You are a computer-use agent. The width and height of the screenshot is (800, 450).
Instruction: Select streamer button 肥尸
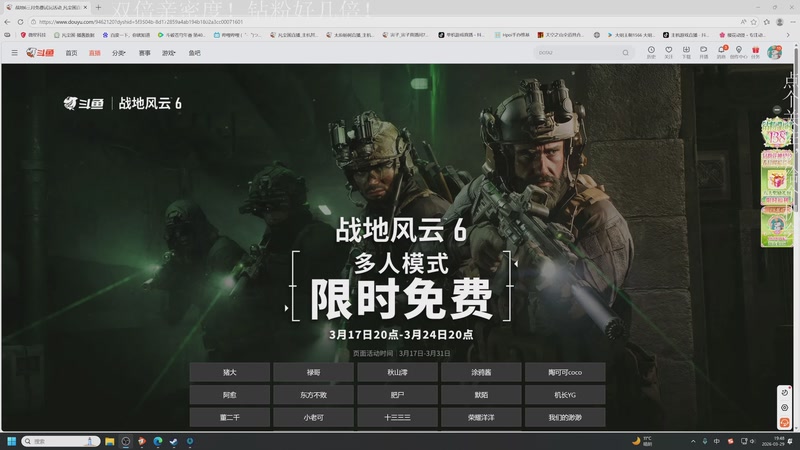pyautogui.click(x=397, y=395)
